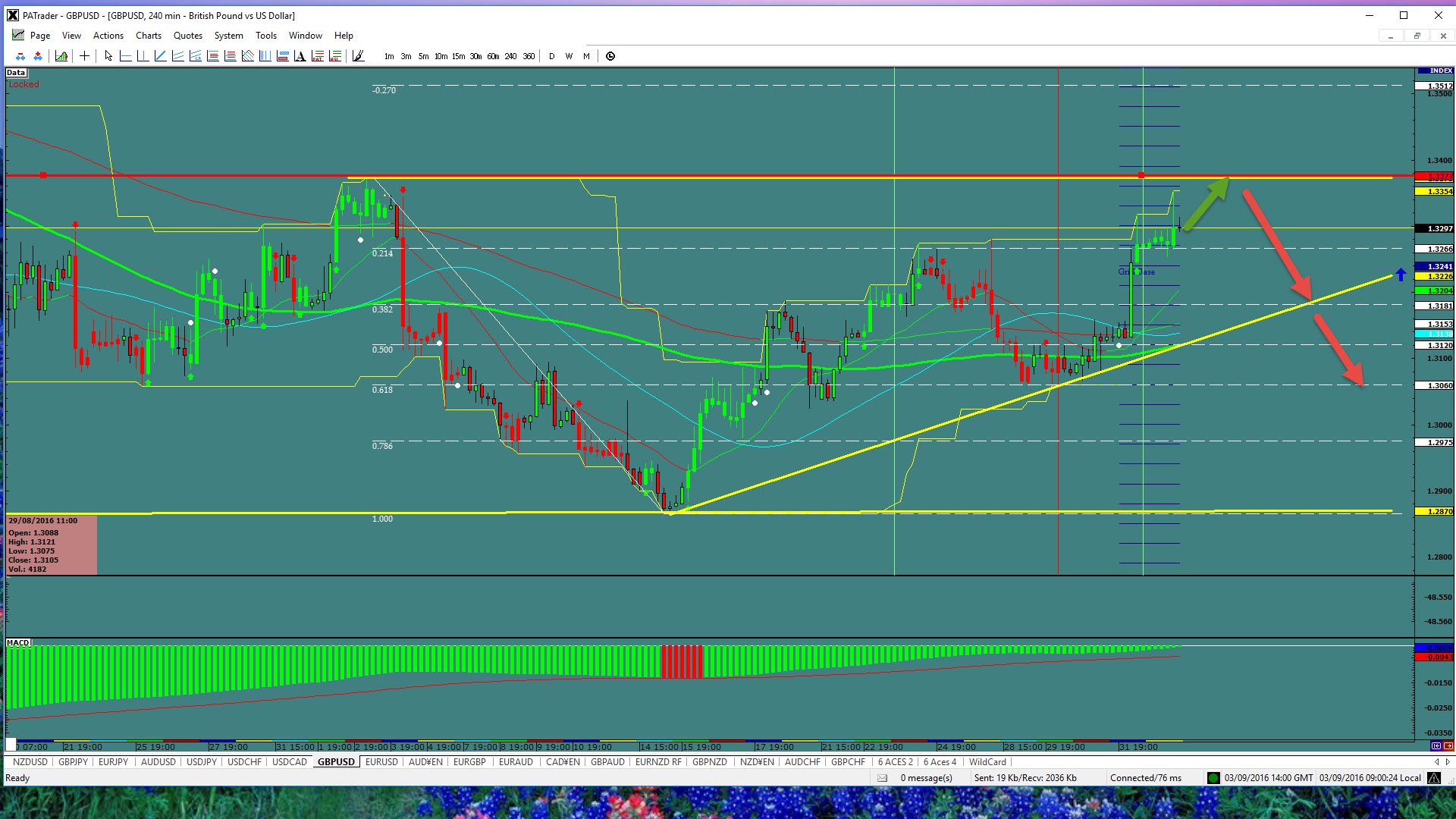Switch to the EURUSD chart tab
Screen dimensions: 1456x819
pos(381,762)
